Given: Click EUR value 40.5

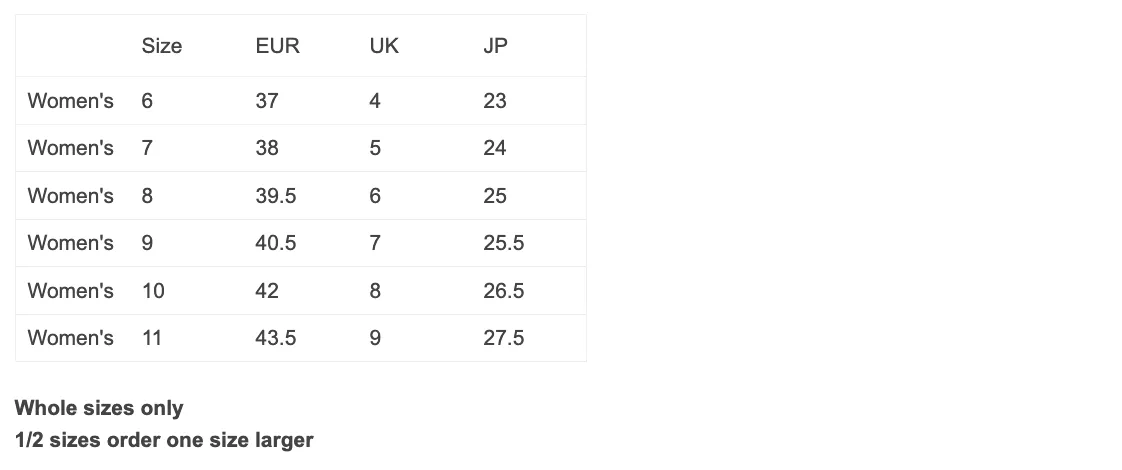Looking at the screenshot, I should [275, 243].
